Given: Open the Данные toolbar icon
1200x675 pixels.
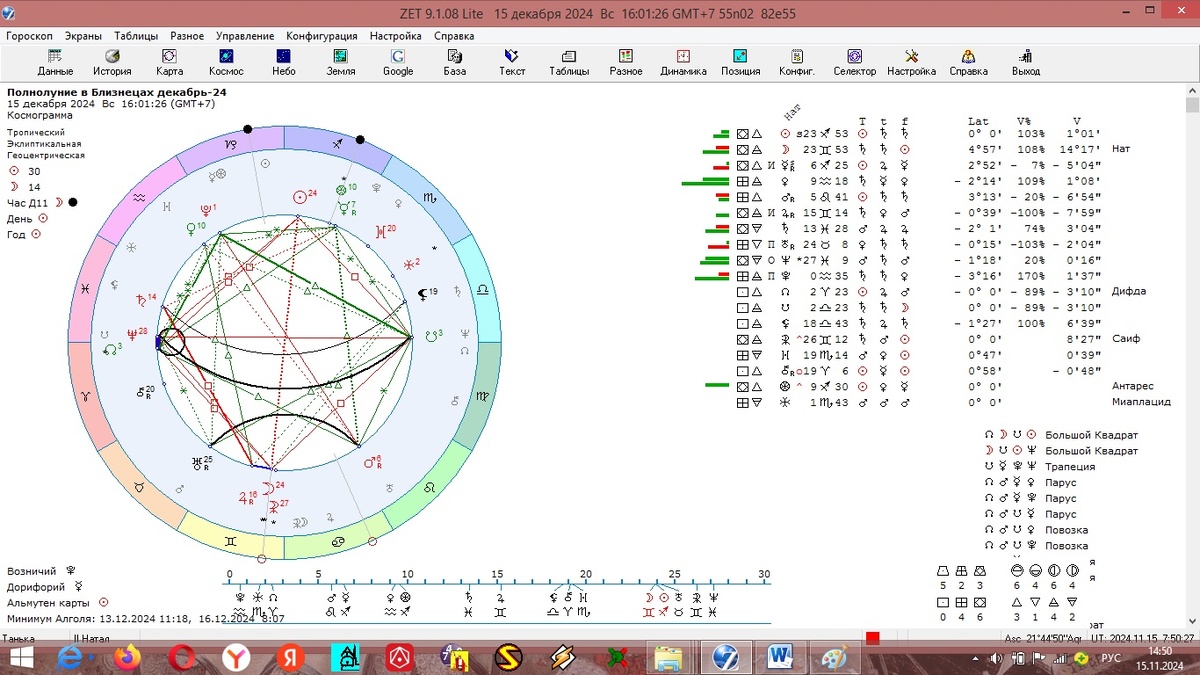Looking at the screenshot, I should pos(55,62).
